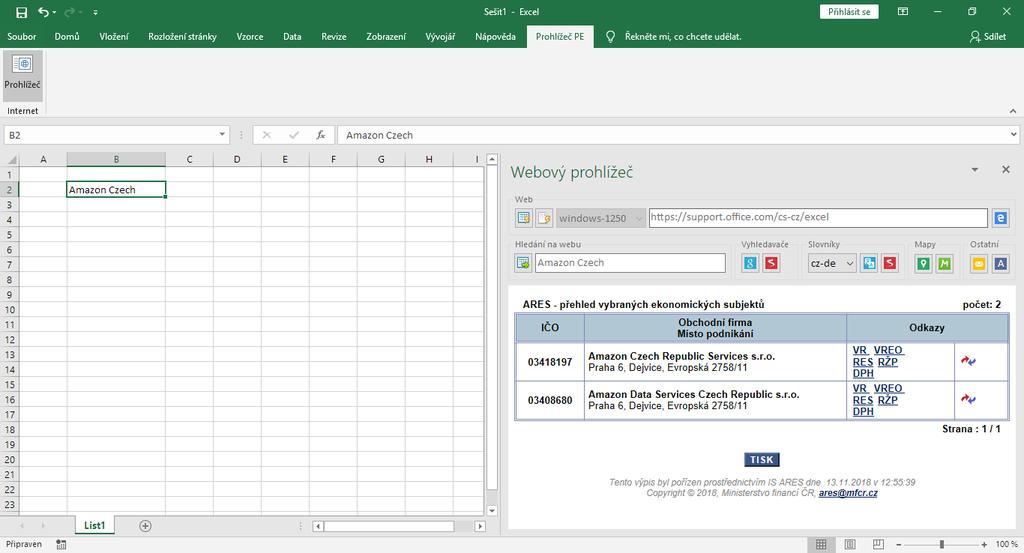Switch to the Vývojář tab
The height and width of the screenshot is (553, 1024).
(440, 37)
